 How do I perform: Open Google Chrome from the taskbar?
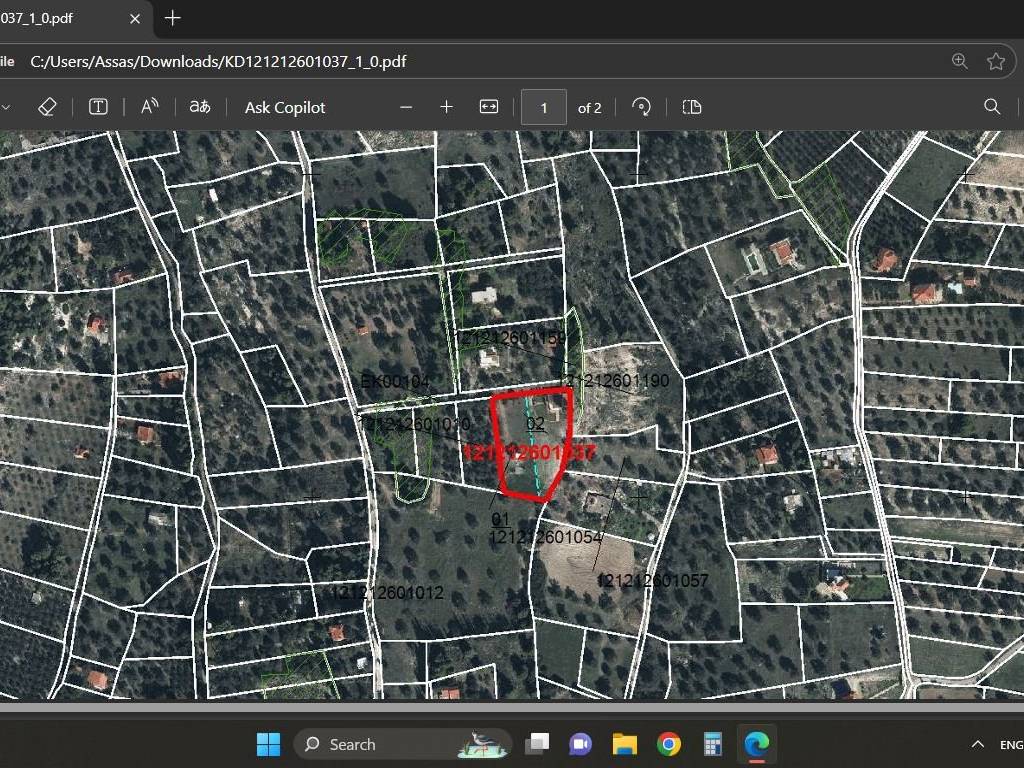click(669, 744)
